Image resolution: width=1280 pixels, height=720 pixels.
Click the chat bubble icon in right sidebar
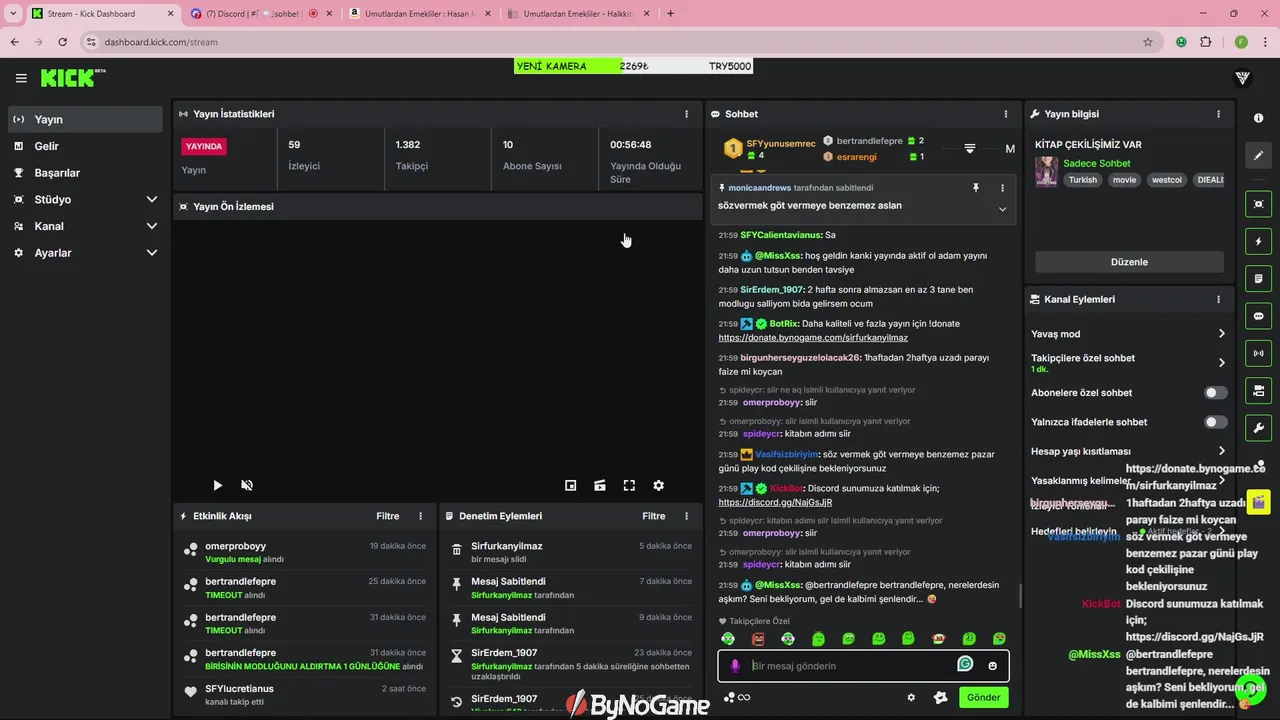(x=1258, y=316)
